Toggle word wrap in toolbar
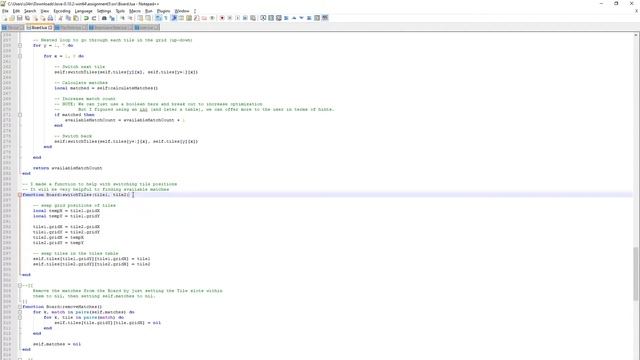The image size is (640, 360). click(158, 18)
